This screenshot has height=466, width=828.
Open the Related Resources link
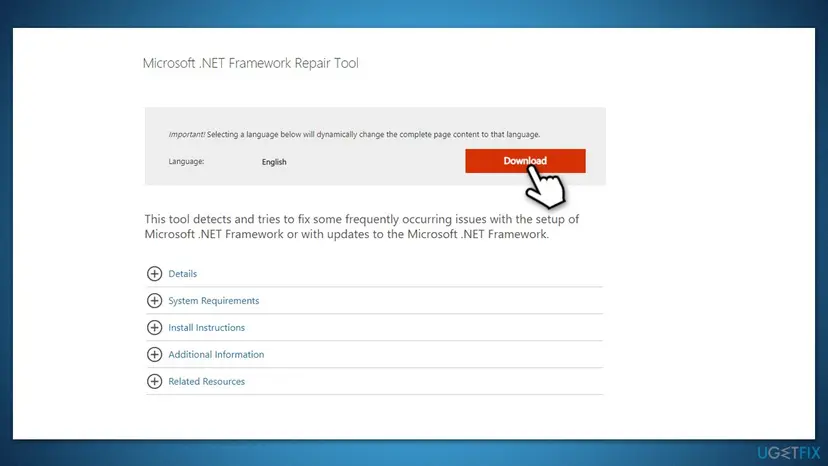[206, 381]
